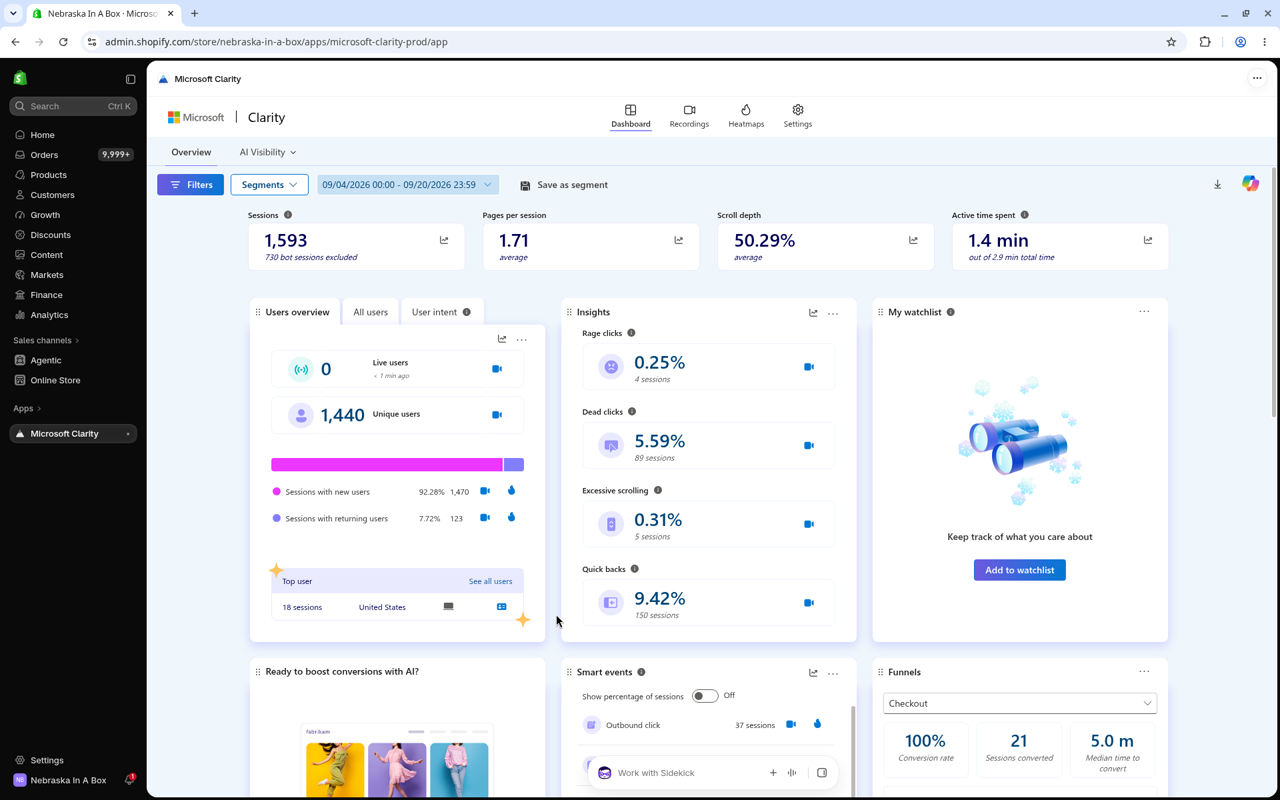
Task: Open the Recordings view
Action: coord(689,116)
